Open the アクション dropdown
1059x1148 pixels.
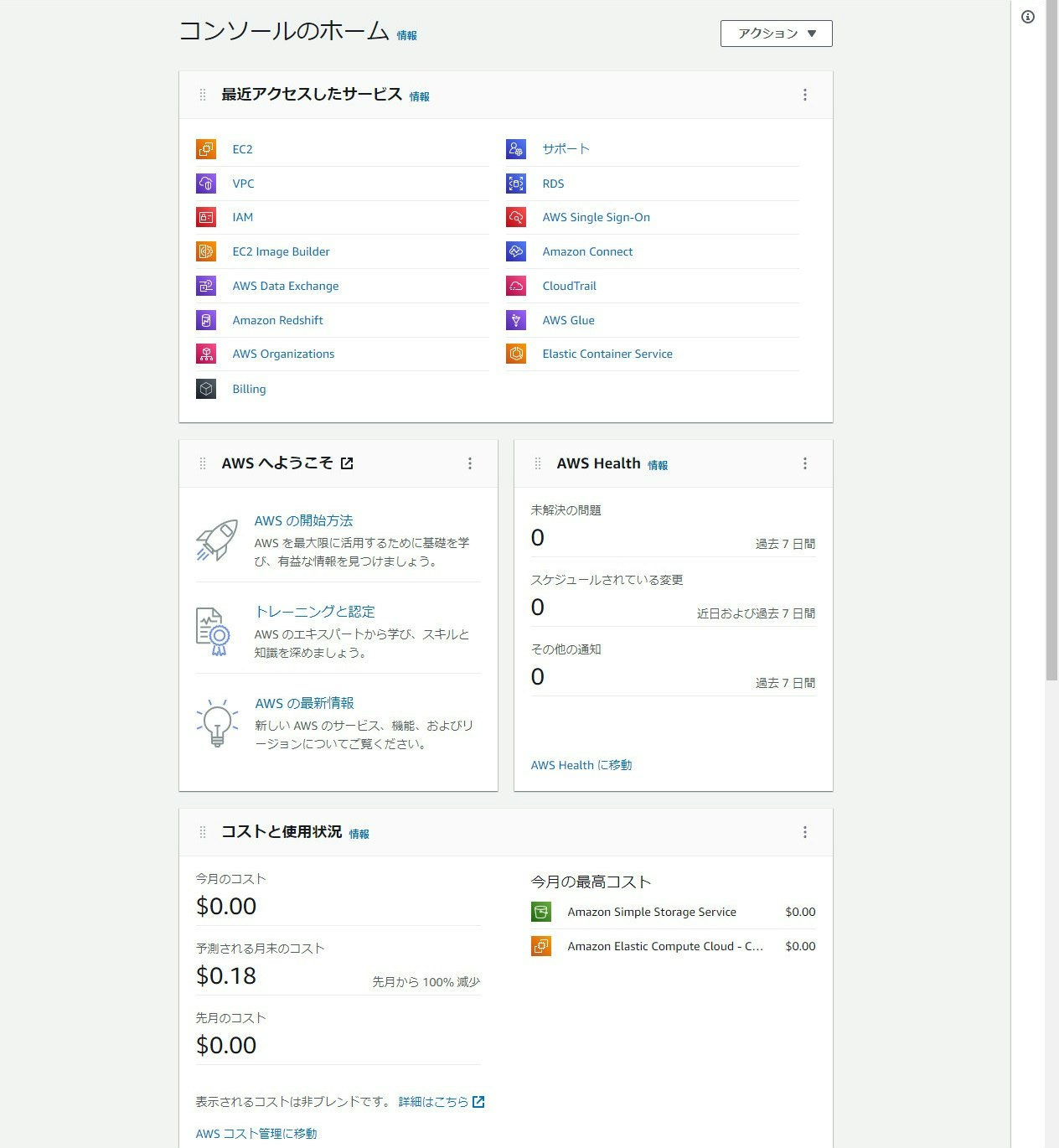pos(777,34)
